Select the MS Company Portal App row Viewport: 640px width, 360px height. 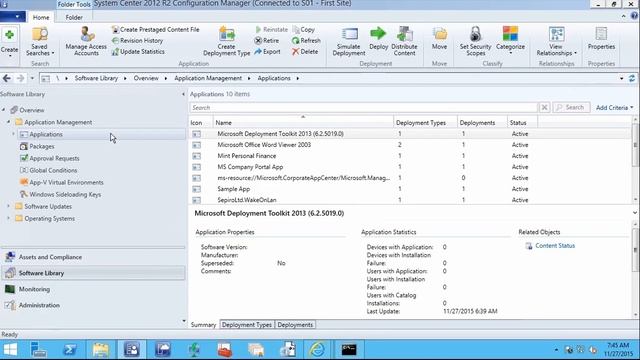(410, 167)
